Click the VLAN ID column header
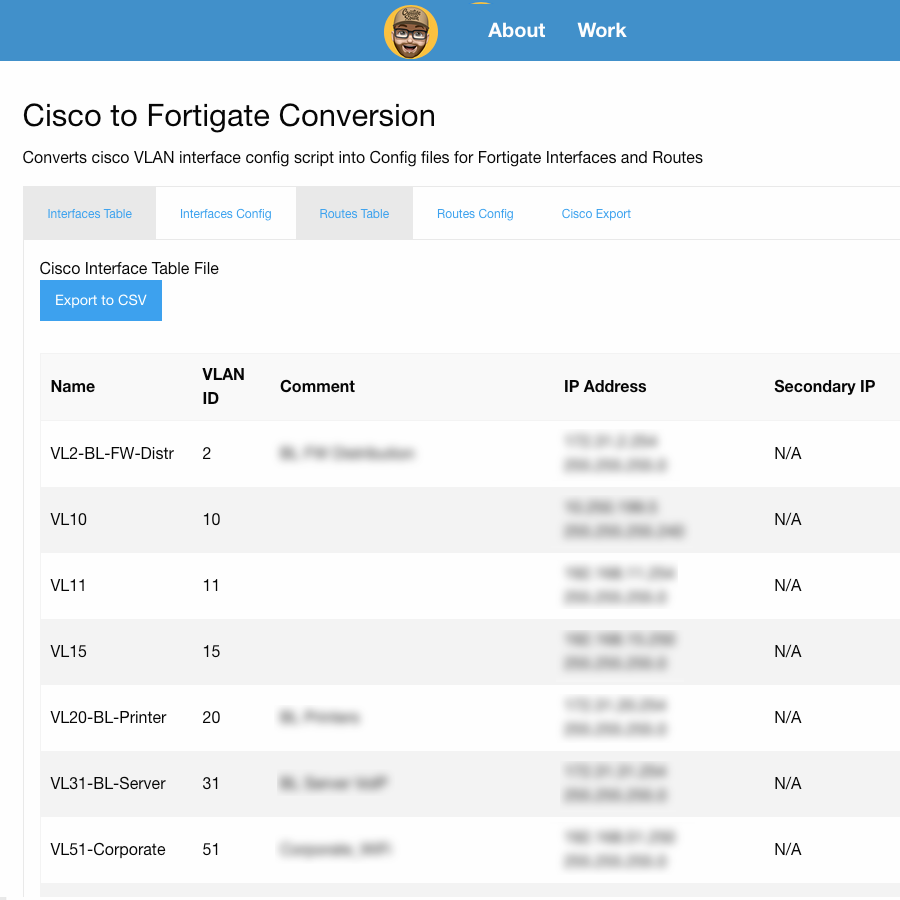Image resolution: width=900 pixels, height=900 pixels. point(223,386)
